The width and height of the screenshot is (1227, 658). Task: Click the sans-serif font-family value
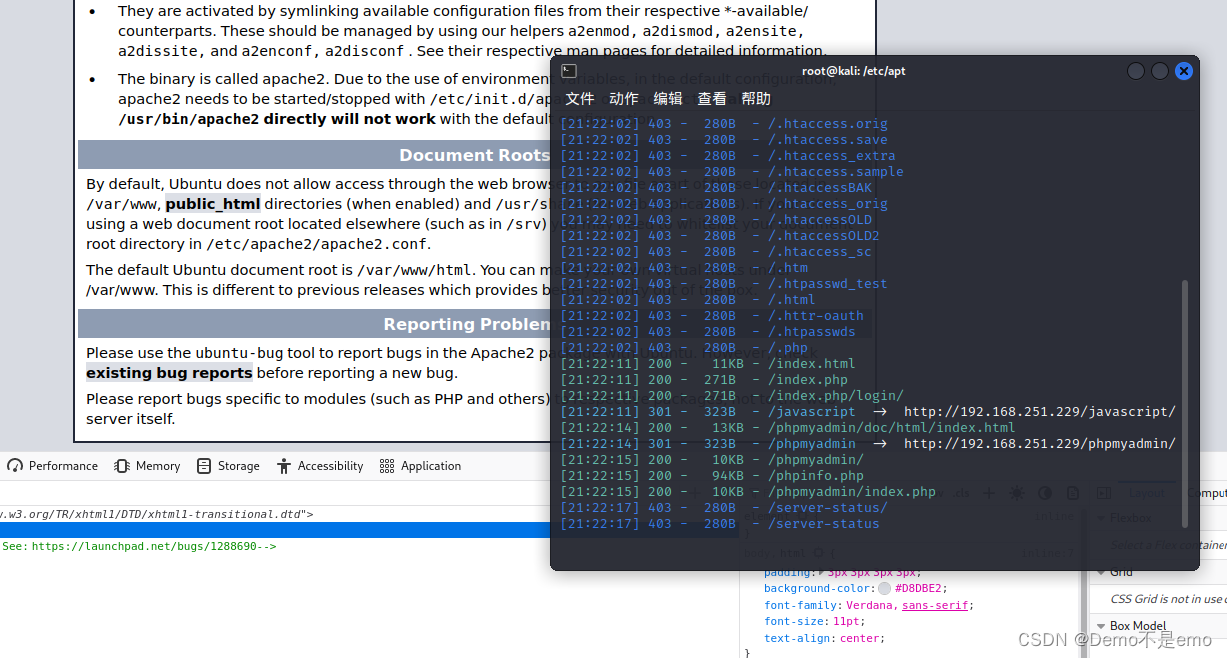click(x=935, y=605)
